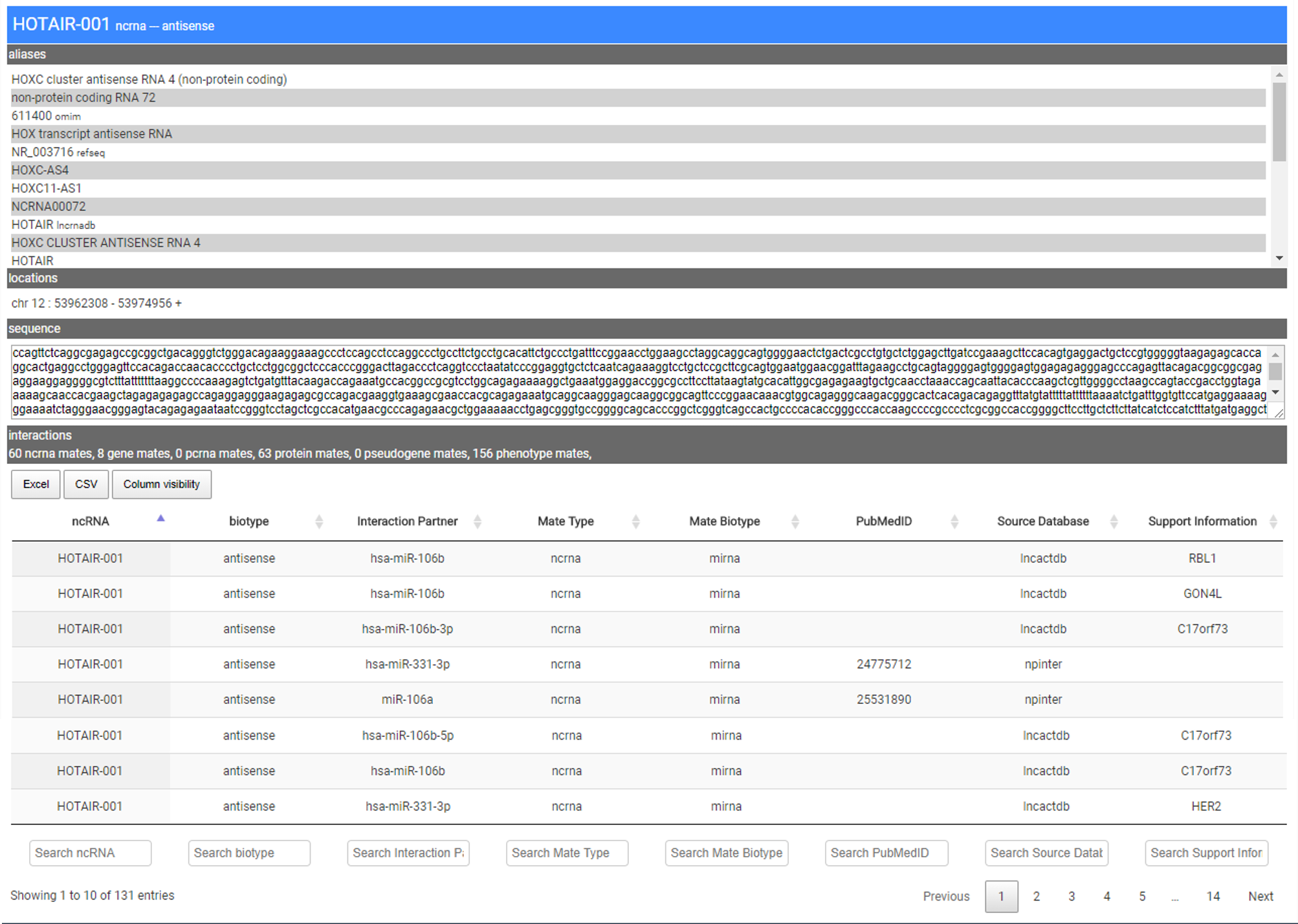Click PubMedID 25531890
This screenshot has height=924, width=1298.
[884, 699]
